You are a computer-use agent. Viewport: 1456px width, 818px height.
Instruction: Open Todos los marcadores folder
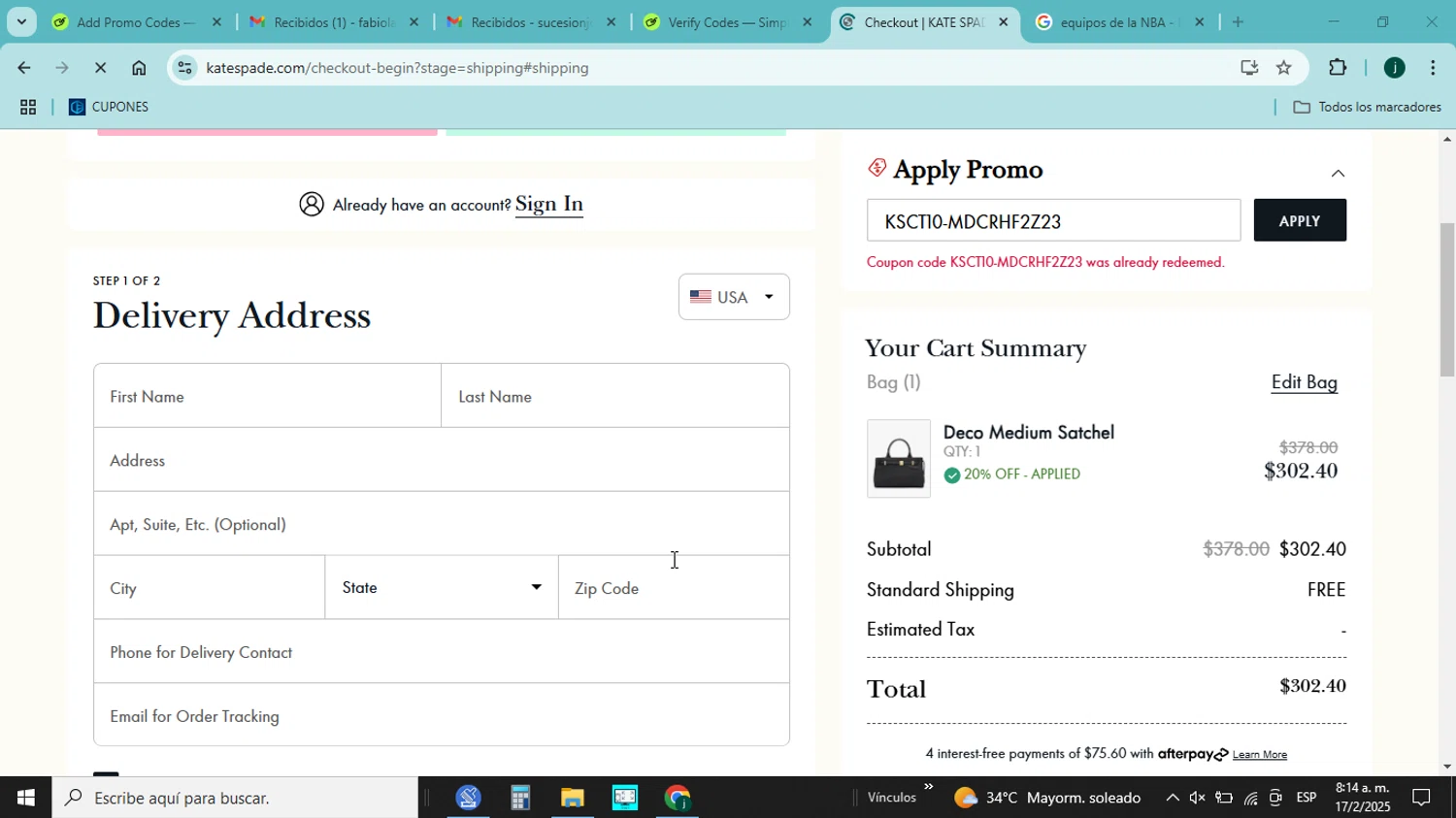pos(1368,107)
